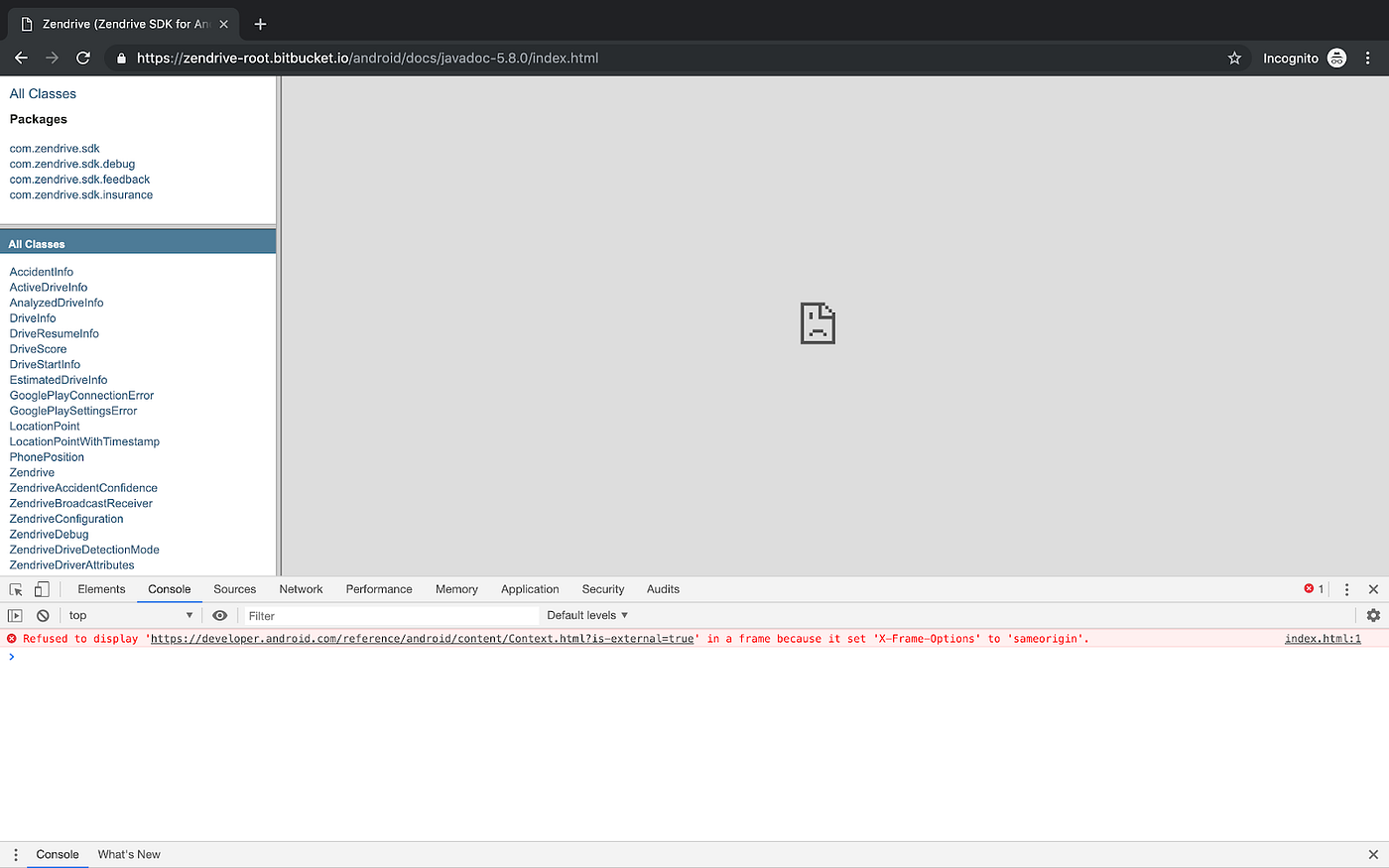The height and width of the screenshot is (868, 1389).
Task: Activate the DevTools inspect element tool
Action: click(16, 589)
